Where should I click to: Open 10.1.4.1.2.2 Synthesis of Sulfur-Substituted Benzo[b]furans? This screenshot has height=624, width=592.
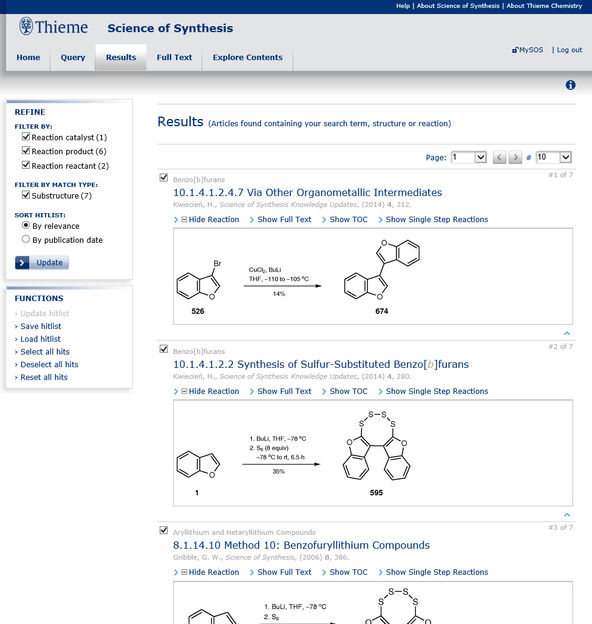click(x=321, y=364)
